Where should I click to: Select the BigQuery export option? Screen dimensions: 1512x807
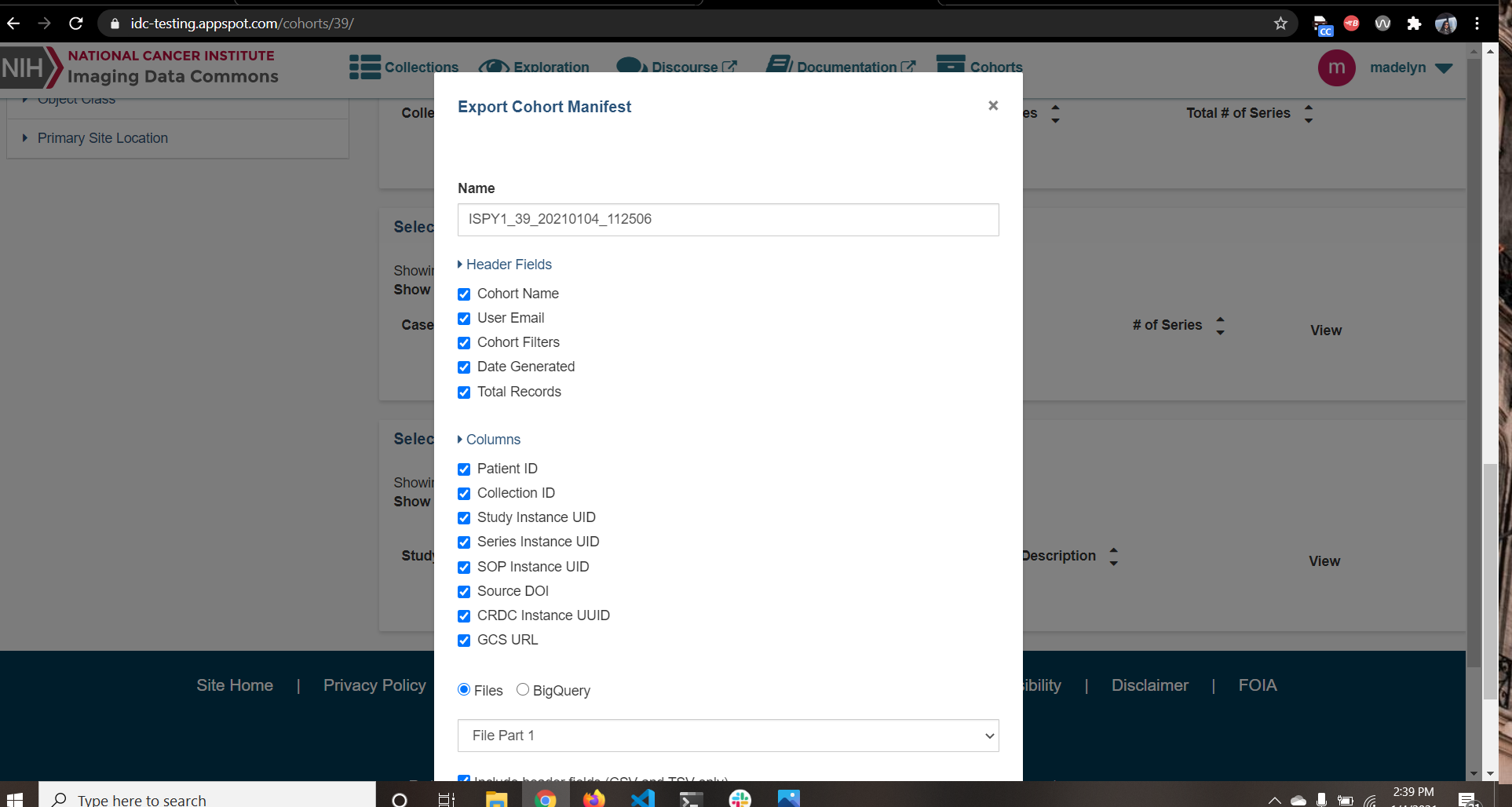[x=523, y=689]
